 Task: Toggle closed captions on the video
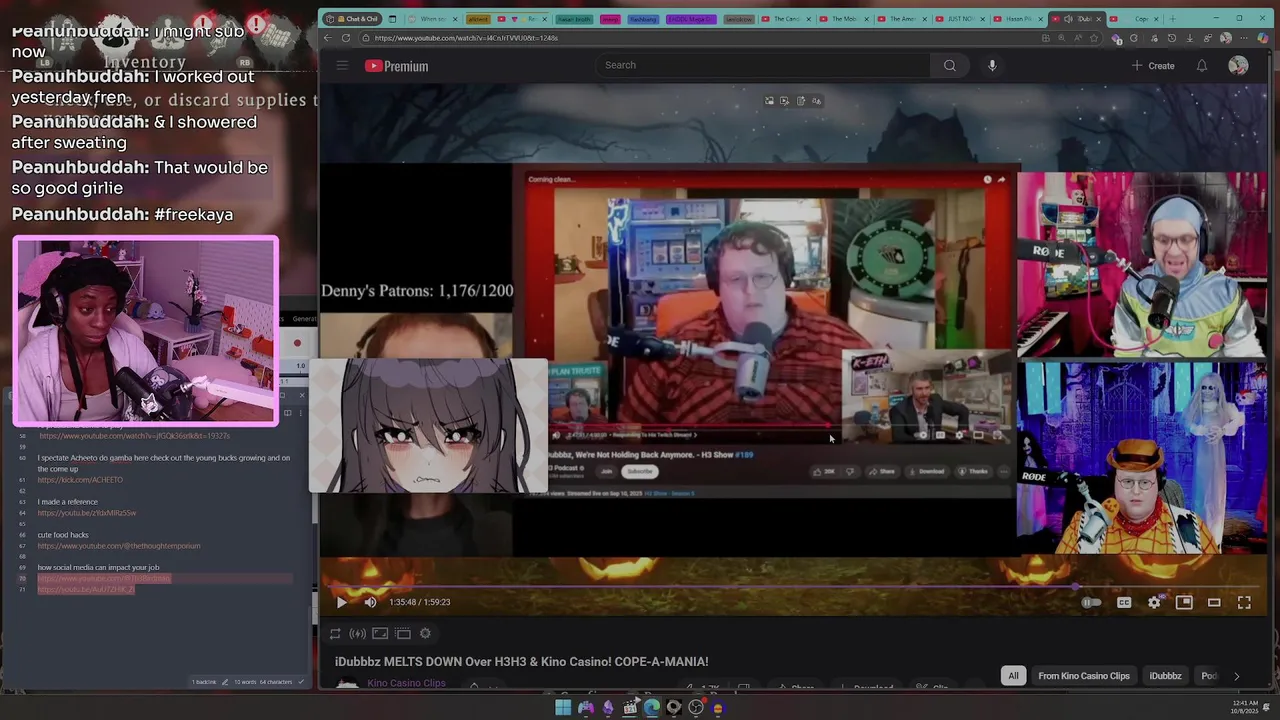(x=1124, y=602)
